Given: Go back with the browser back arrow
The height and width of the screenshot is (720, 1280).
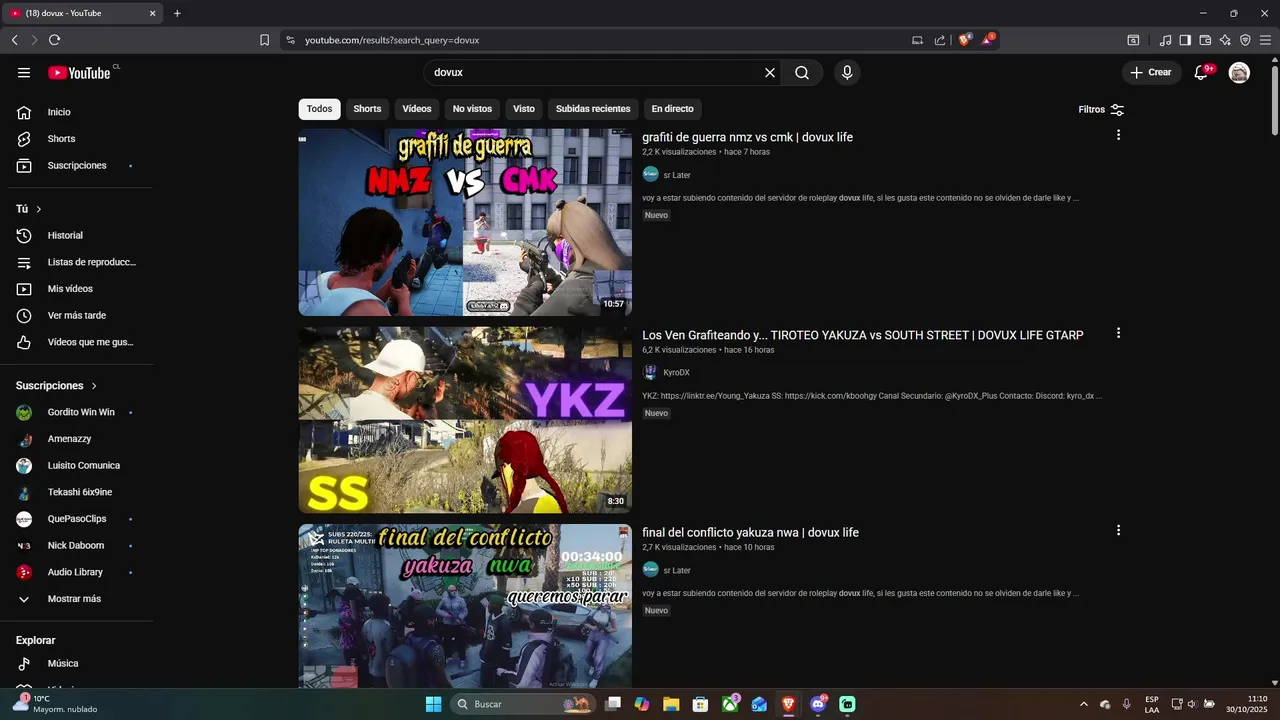Looking at the screenshot, I should (x=14, y=40).
